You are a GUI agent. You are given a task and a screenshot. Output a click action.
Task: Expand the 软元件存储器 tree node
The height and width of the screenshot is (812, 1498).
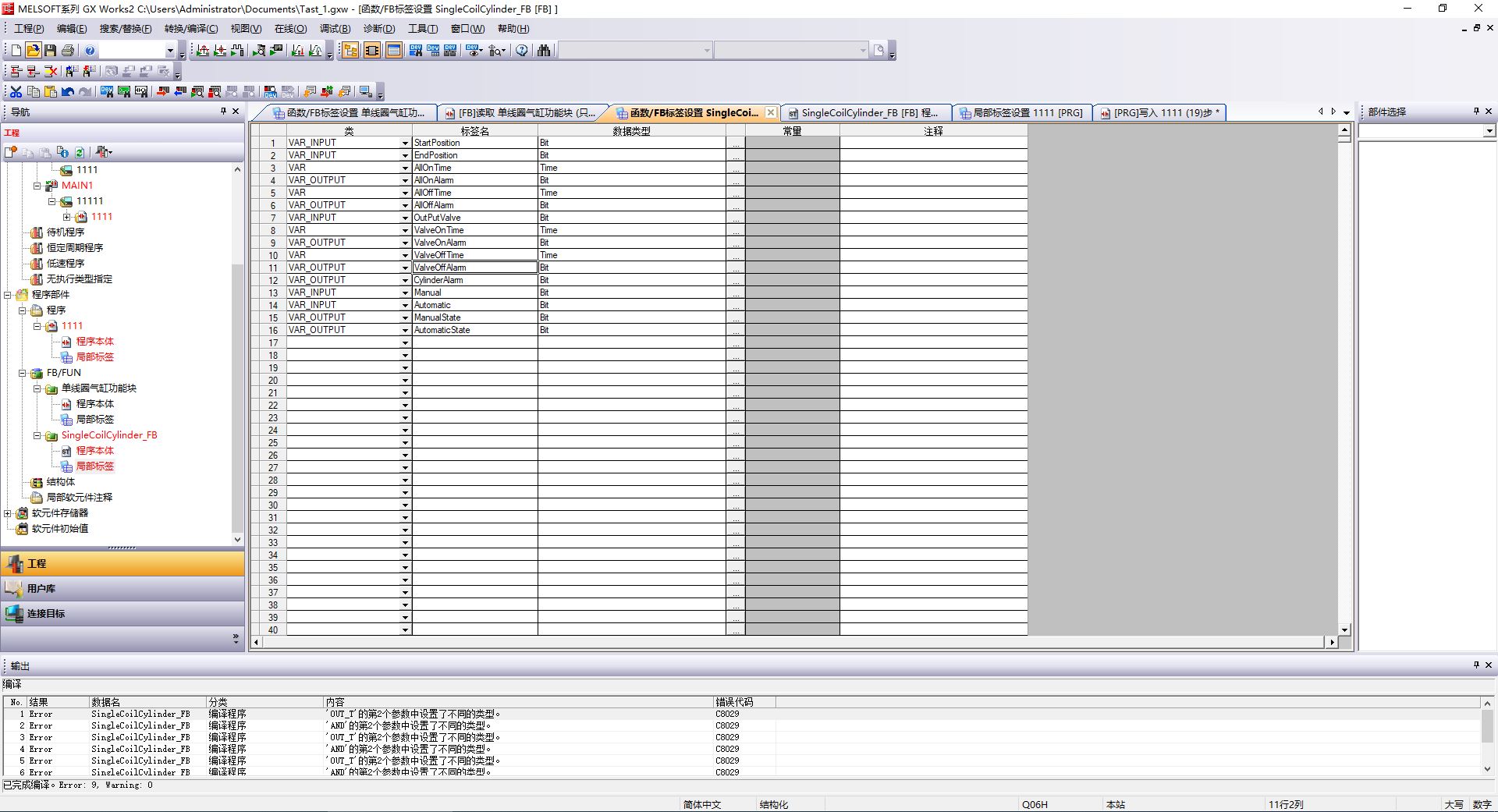pos(8,513)
